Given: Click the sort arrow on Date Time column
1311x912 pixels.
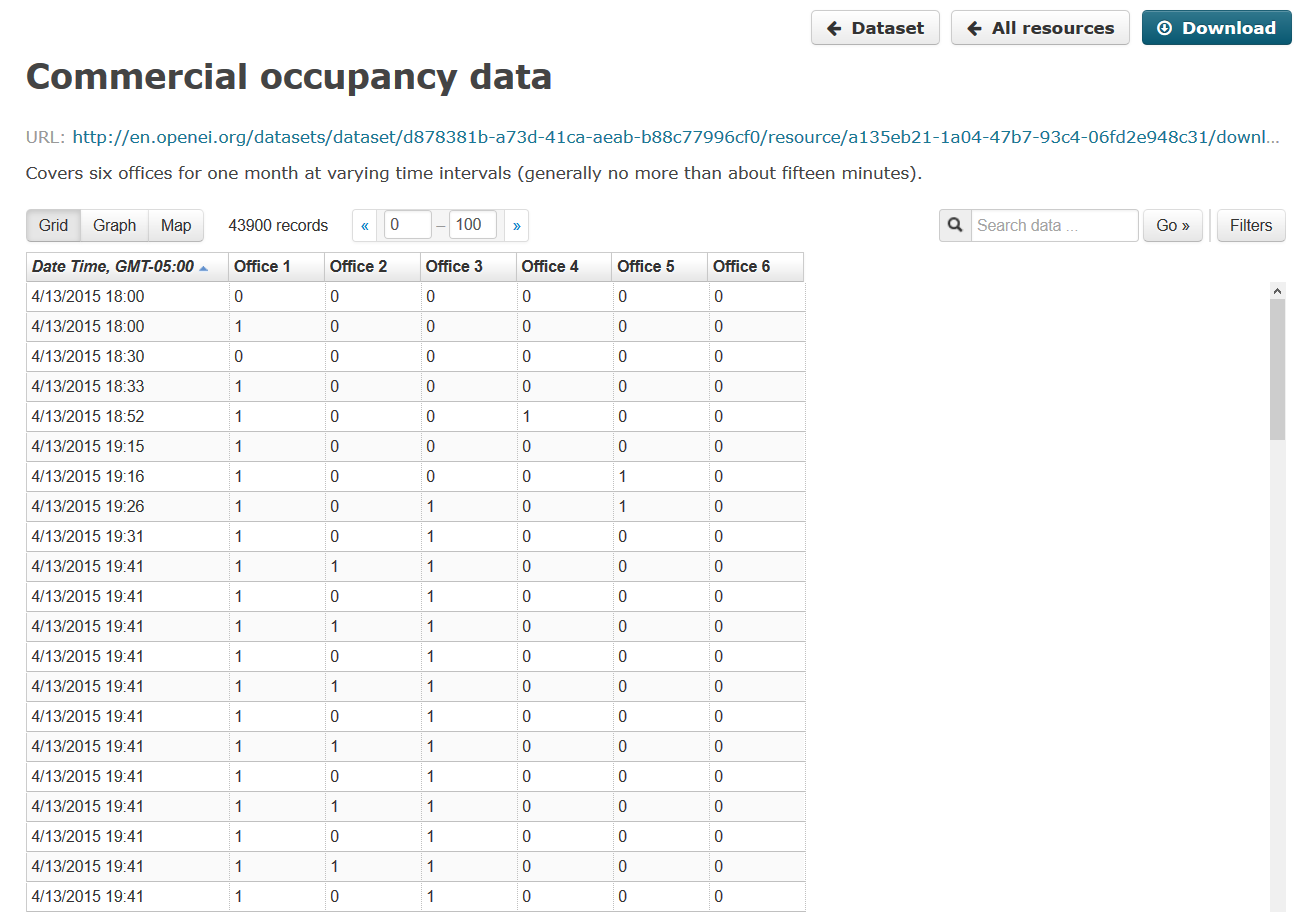Looking at the screenshot, I should (204, 268).
